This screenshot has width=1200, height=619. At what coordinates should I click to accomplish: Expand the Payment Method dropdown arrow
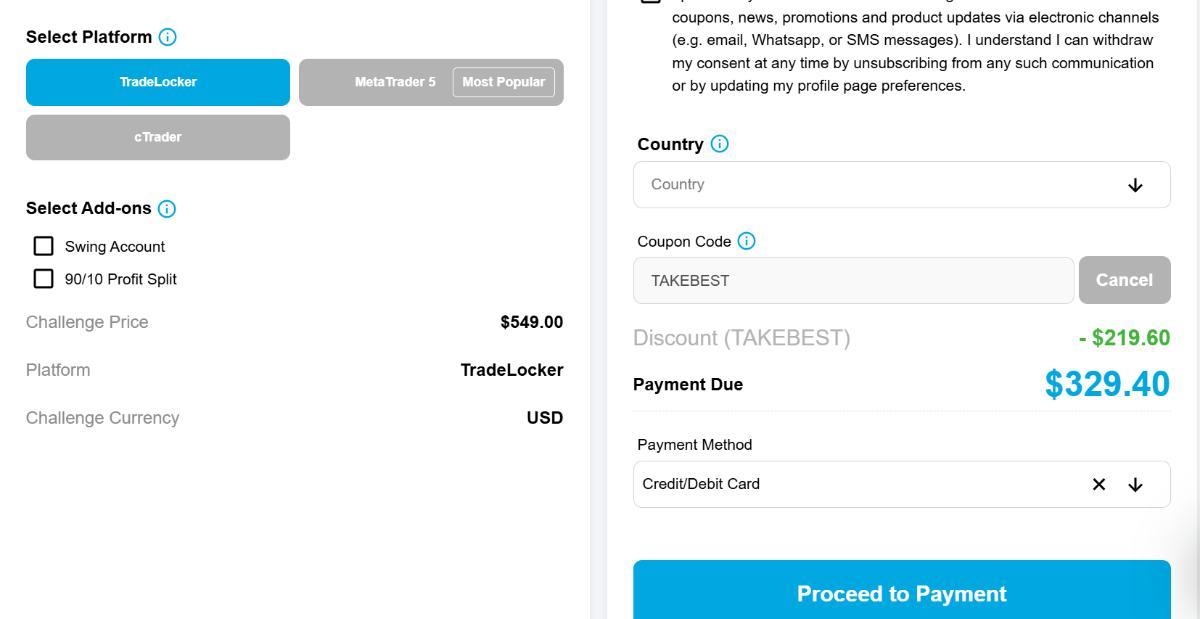[1135, 484]
